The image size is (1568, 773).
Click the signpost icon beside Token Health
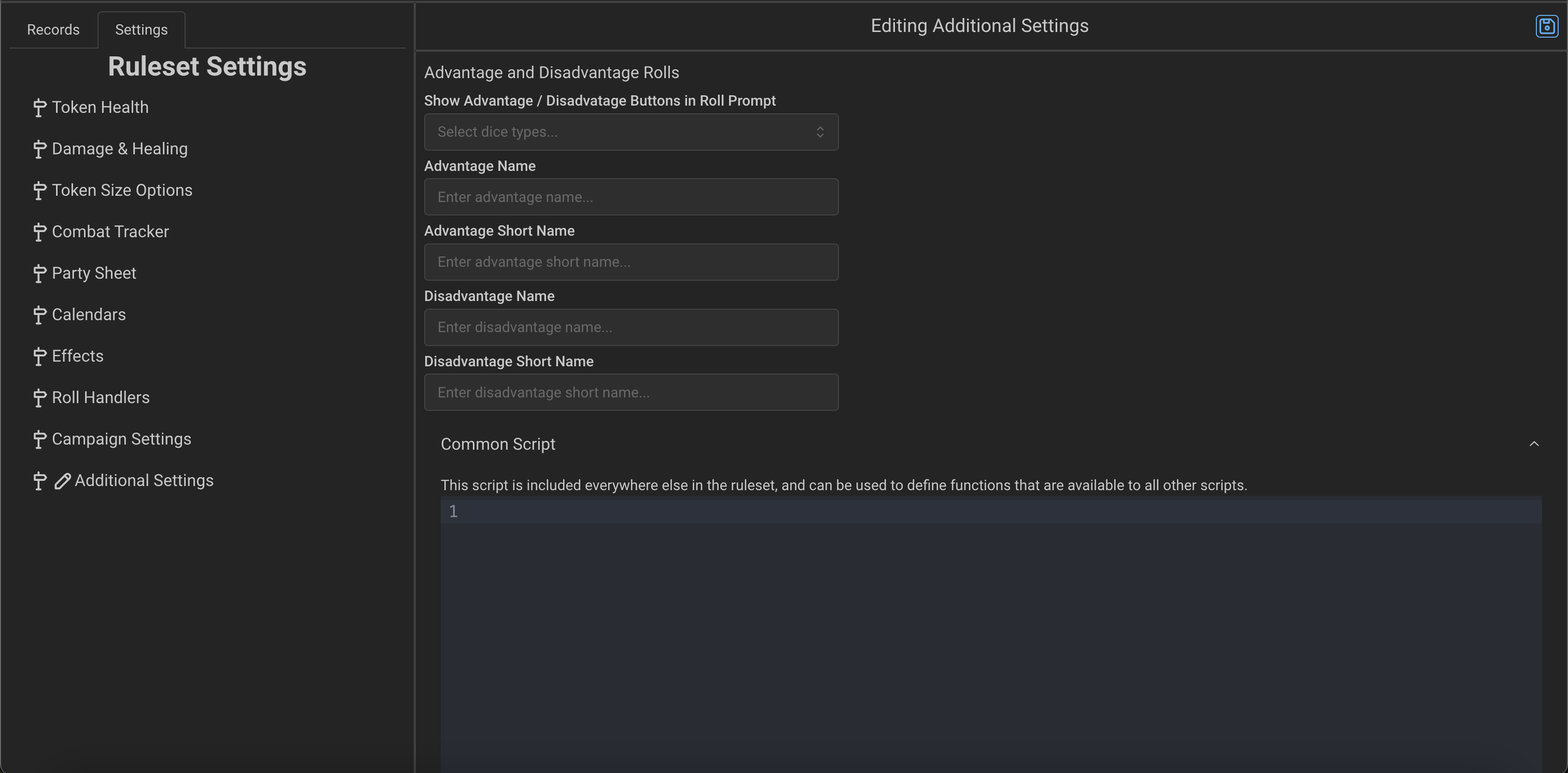click(40, 108)
